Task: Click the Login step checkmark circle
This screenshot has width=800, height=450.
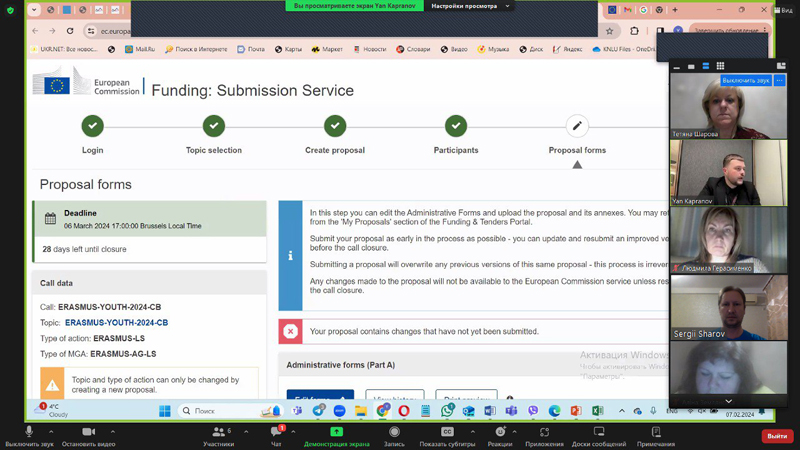Action: point(92,126)
